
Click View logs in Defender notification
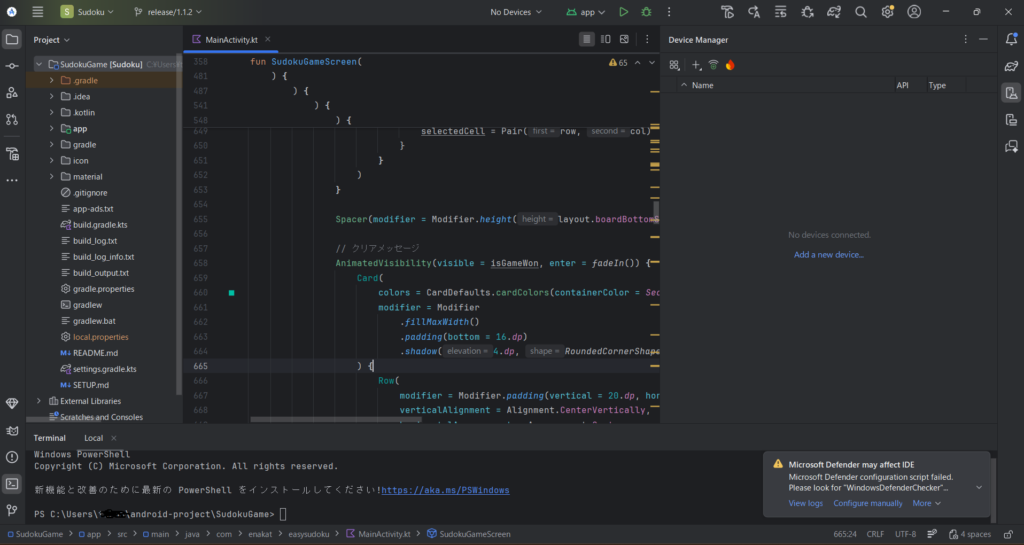click(805, 503)
